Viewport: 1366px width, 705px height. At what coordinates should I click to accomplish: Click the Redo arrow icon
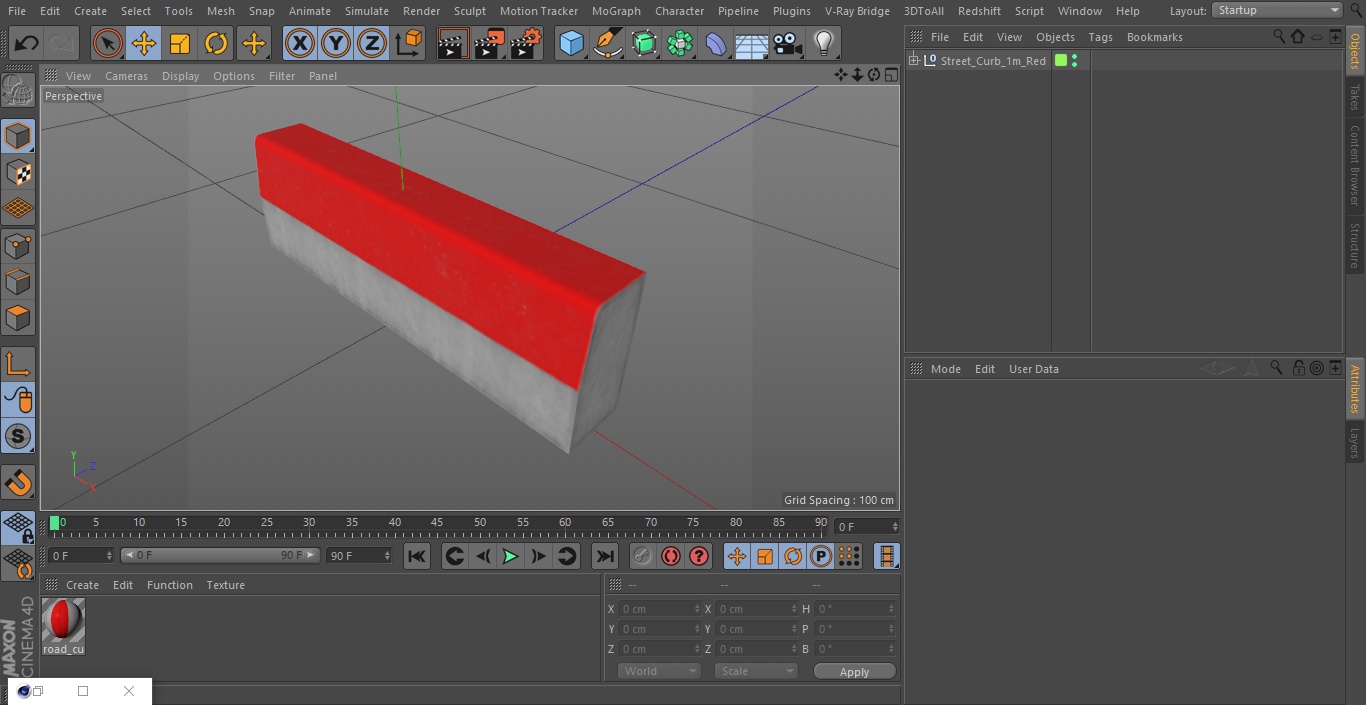[x=61, y=44]
